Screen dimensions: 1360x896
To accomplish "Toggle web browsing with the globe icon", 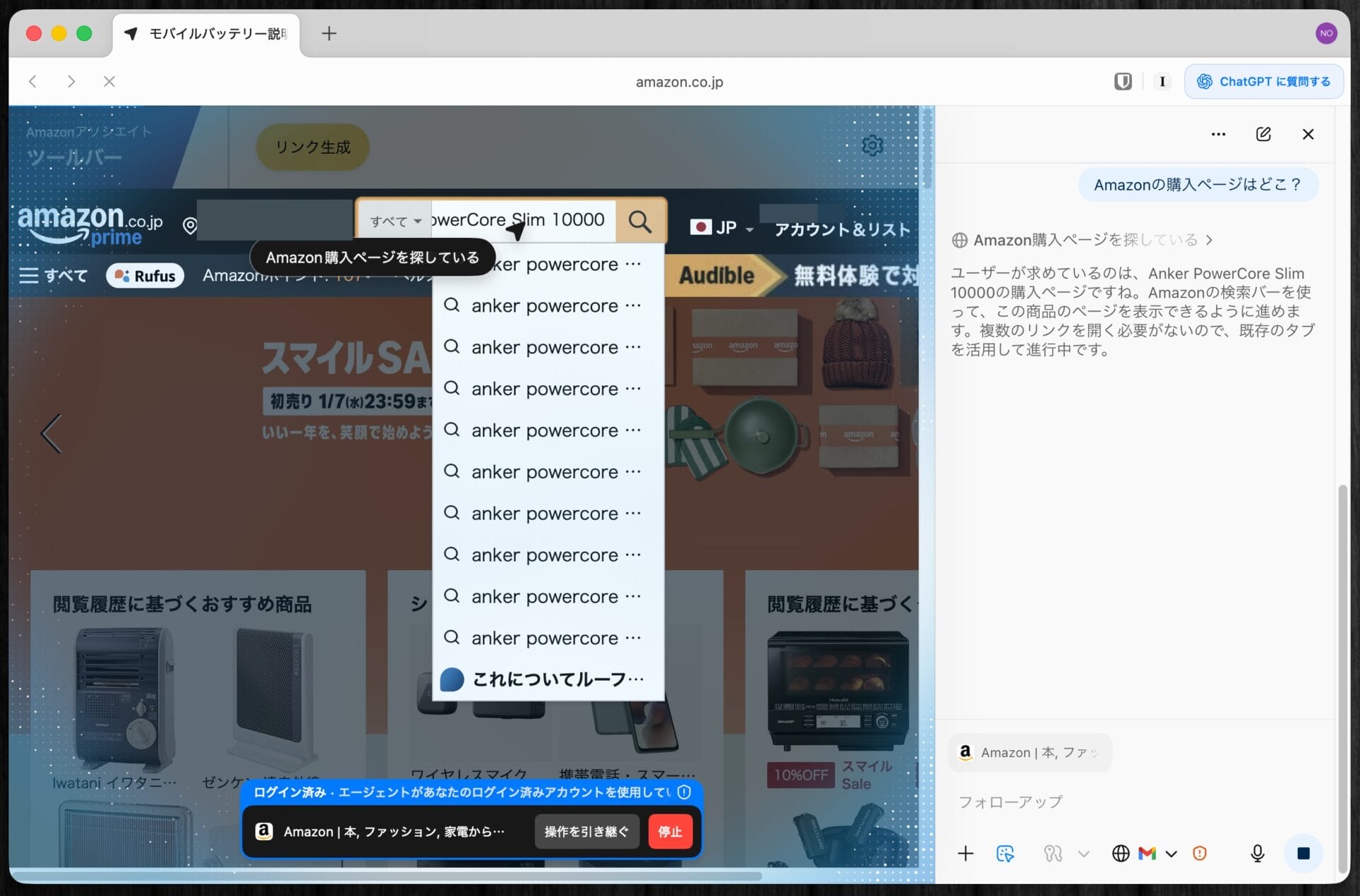I will (1120, 854).
